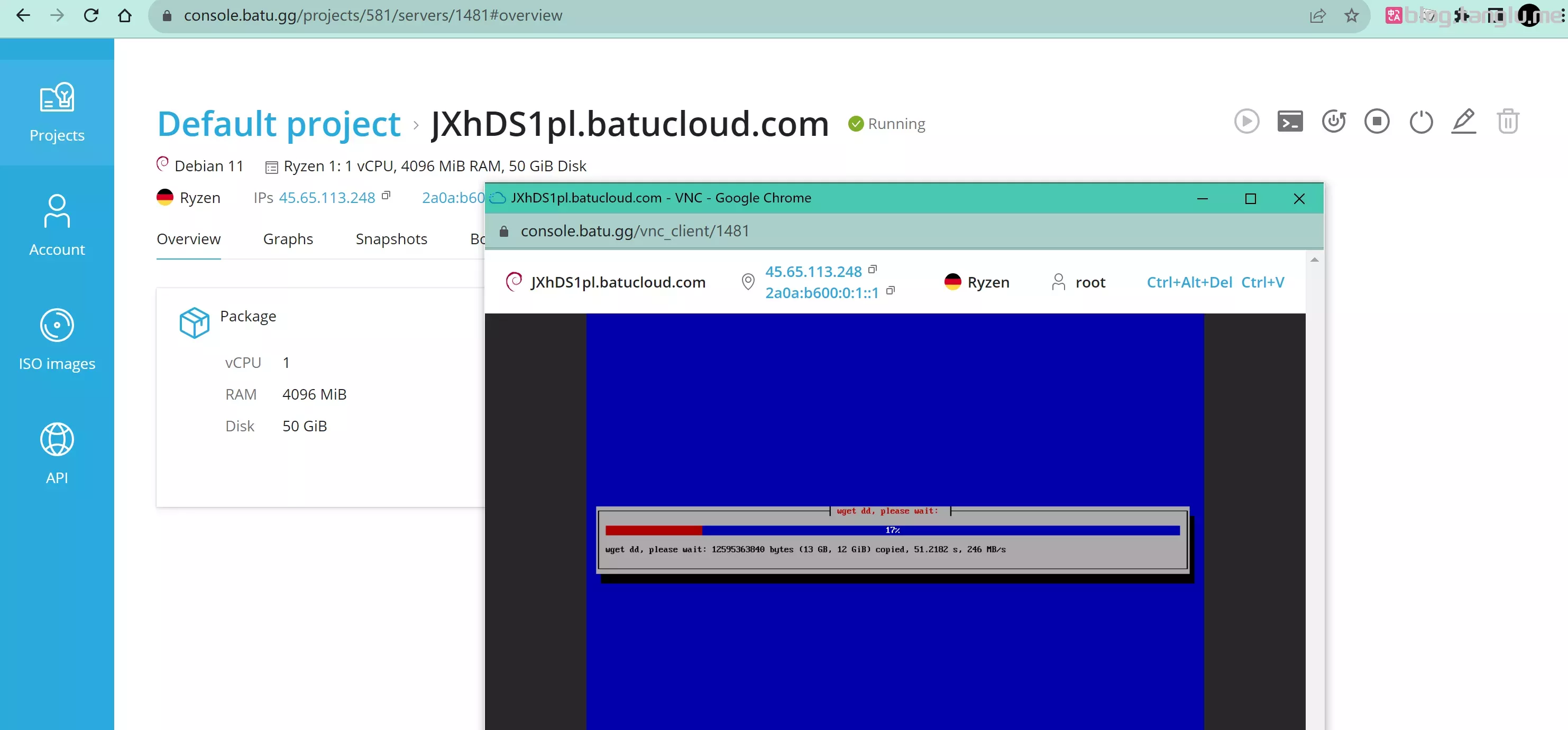1568x730 pixels.
Task: Click the Ryzen location label on overview
Action: 200,198
